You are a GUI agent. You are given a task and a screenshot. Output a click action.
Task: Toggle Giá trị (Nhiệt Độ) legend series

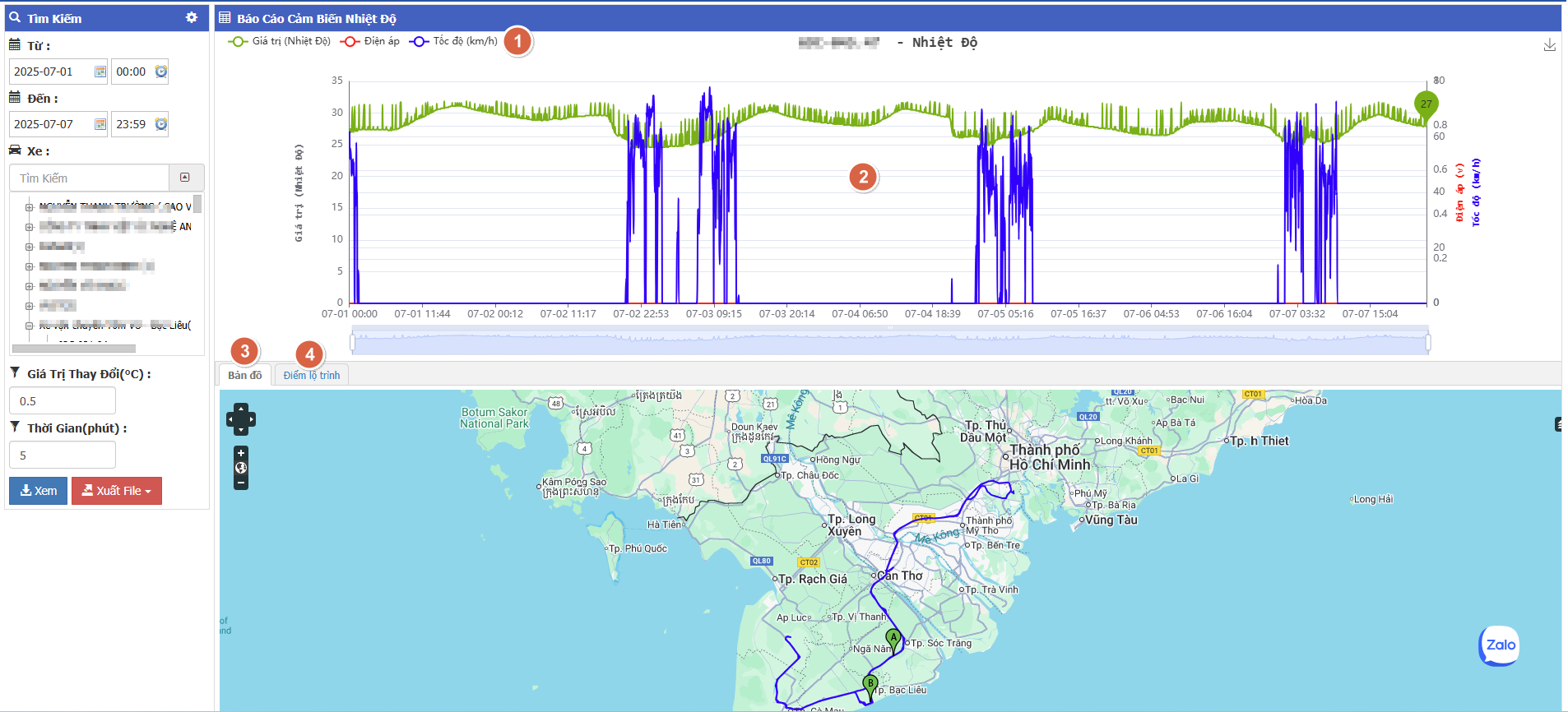click(x=279, y=41)
